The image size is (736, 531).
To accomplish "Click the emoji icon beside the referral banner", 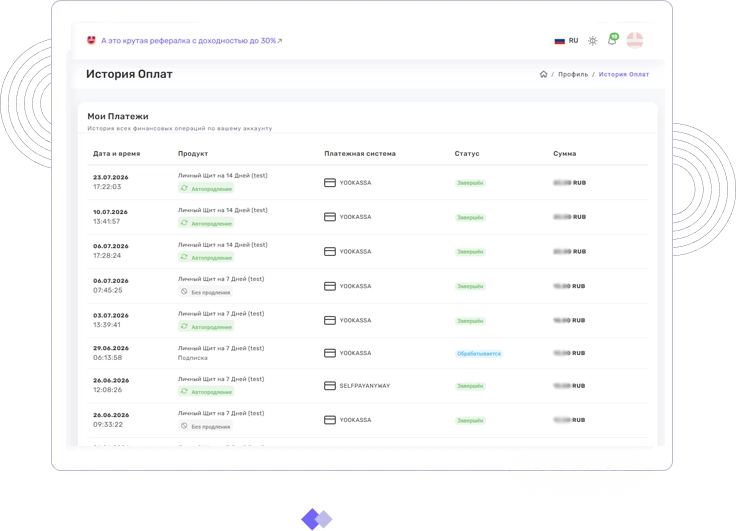I will pyautogui.click(x=91, y=40).
